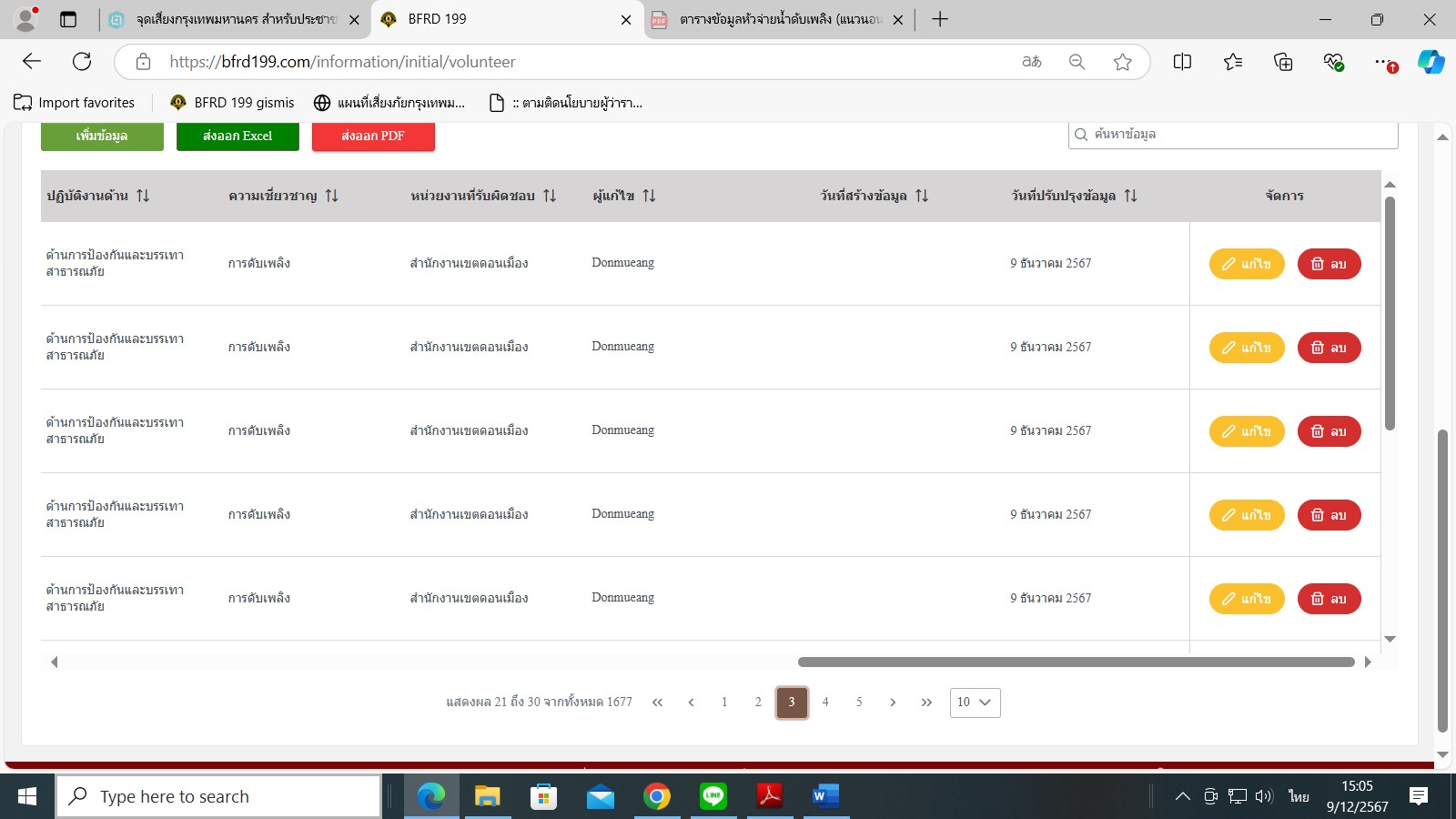The image size is (1456, 819).
Task: Open the Copilot icon in toolbar
Action: [1431, 62]
